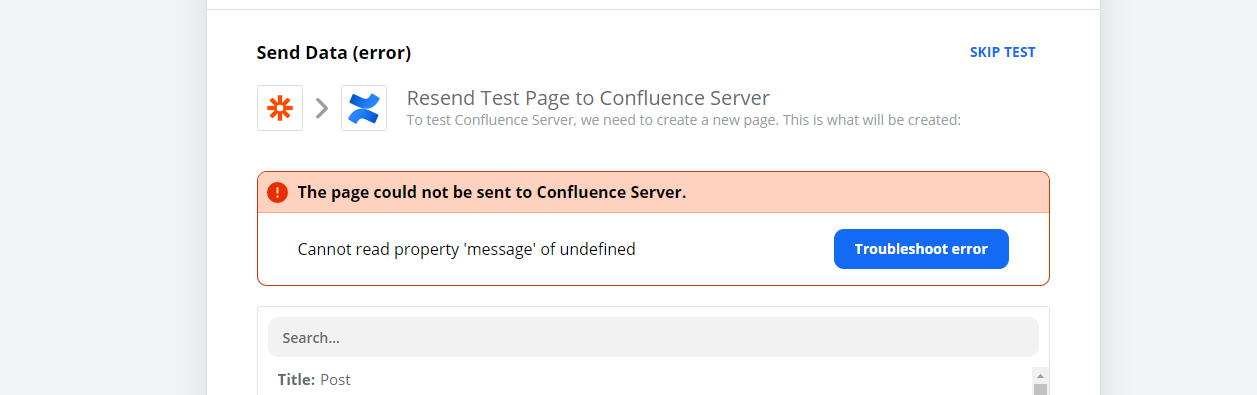Click Resend Test Page to Confluence Server title
Image resolution: width=1257 pixels, height=395 pixels.
(588, 98)
